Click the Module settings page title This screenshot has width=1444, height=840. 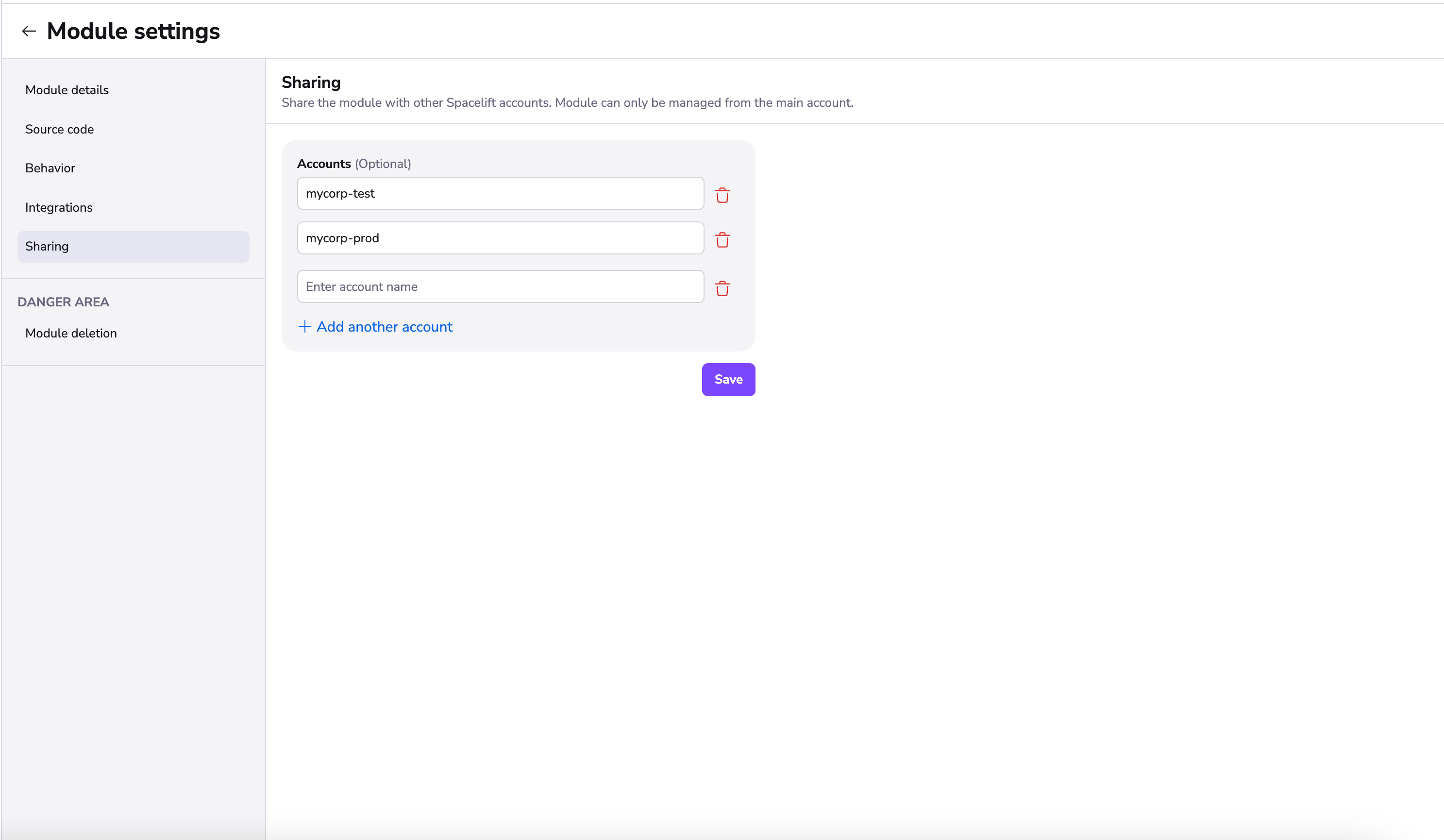tap(133, 31)
